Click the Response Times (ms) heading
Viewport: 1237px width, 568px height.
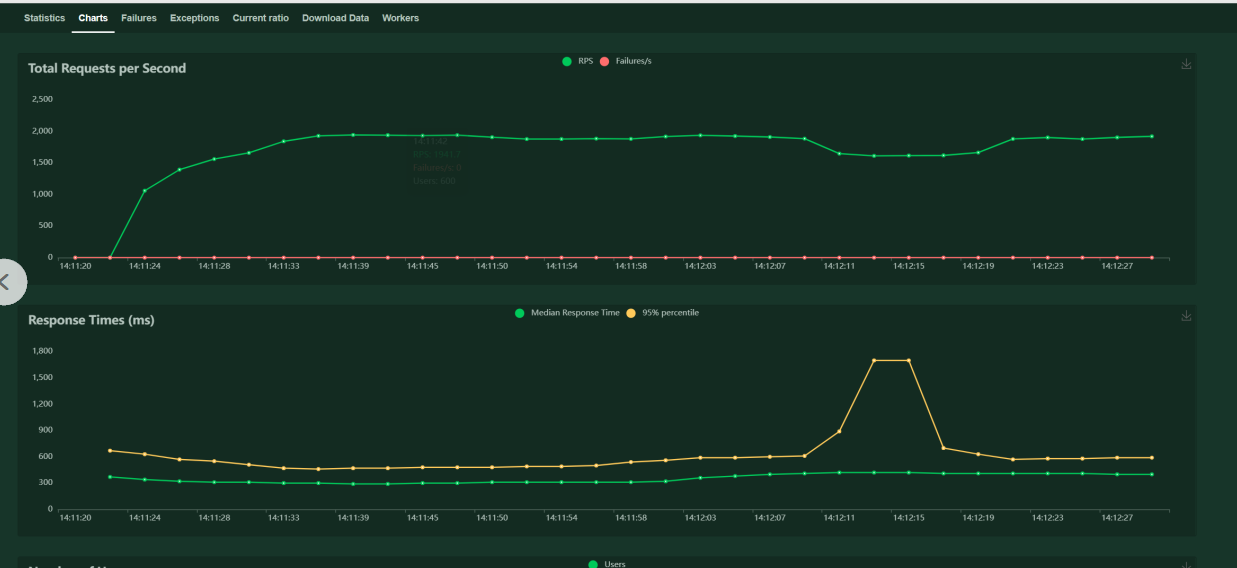pos(91,320)
